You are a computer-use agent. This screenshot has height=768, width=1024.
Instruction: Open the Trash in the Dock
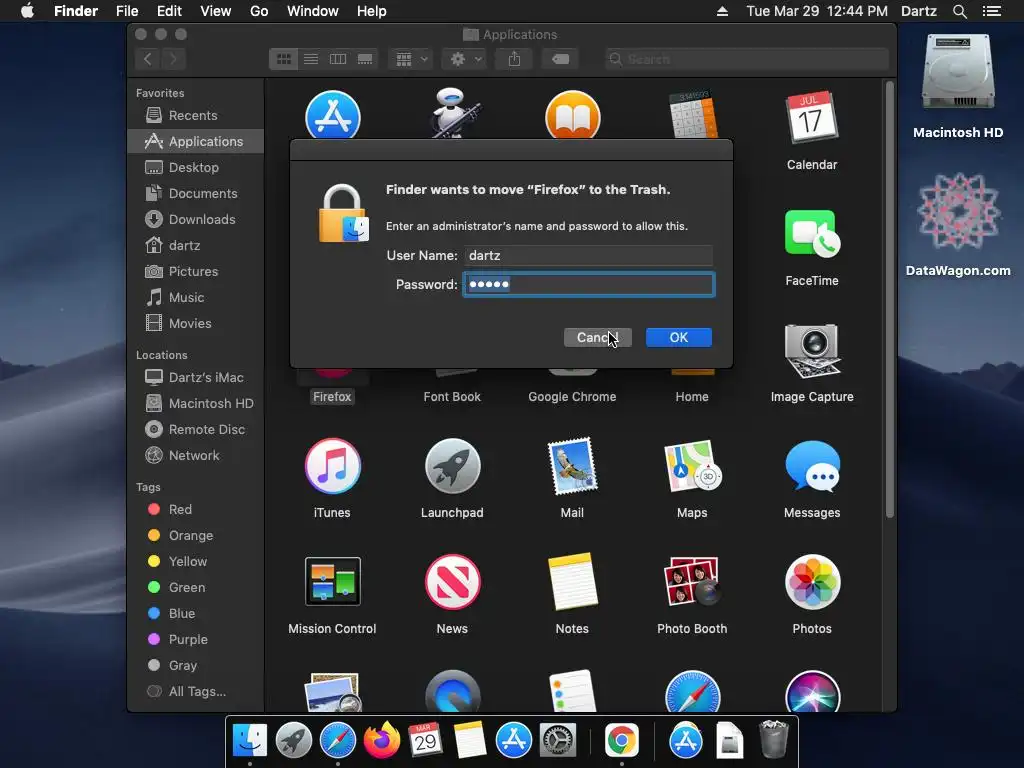pos(774,740)
